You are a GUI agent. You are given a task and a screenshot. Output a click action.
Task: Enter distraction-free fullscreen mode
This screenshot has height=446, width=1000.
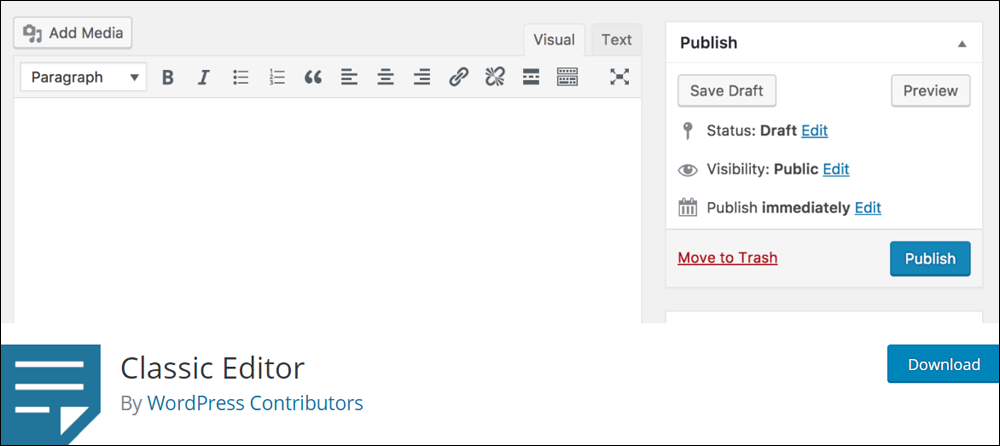click(x=619, y=78)
